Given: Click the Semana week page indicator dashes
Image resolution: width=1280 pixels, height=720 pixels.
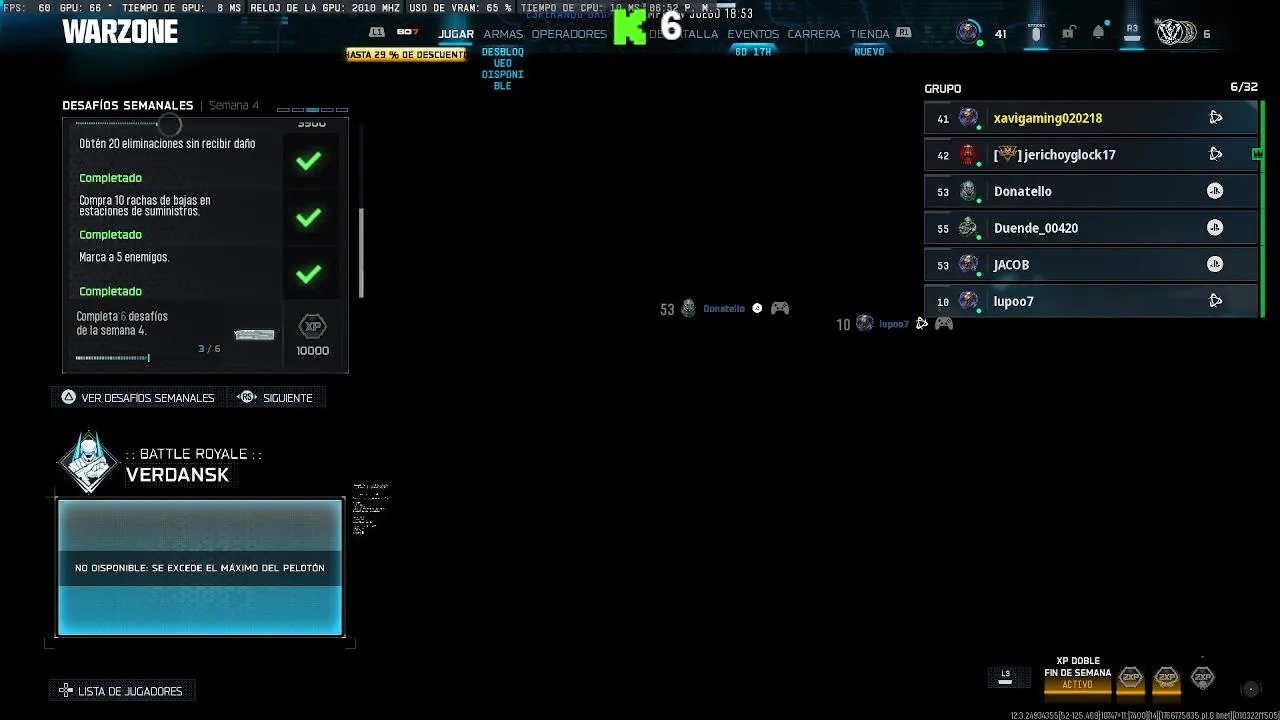Looking at the screenshot, I should click(312, 109).
